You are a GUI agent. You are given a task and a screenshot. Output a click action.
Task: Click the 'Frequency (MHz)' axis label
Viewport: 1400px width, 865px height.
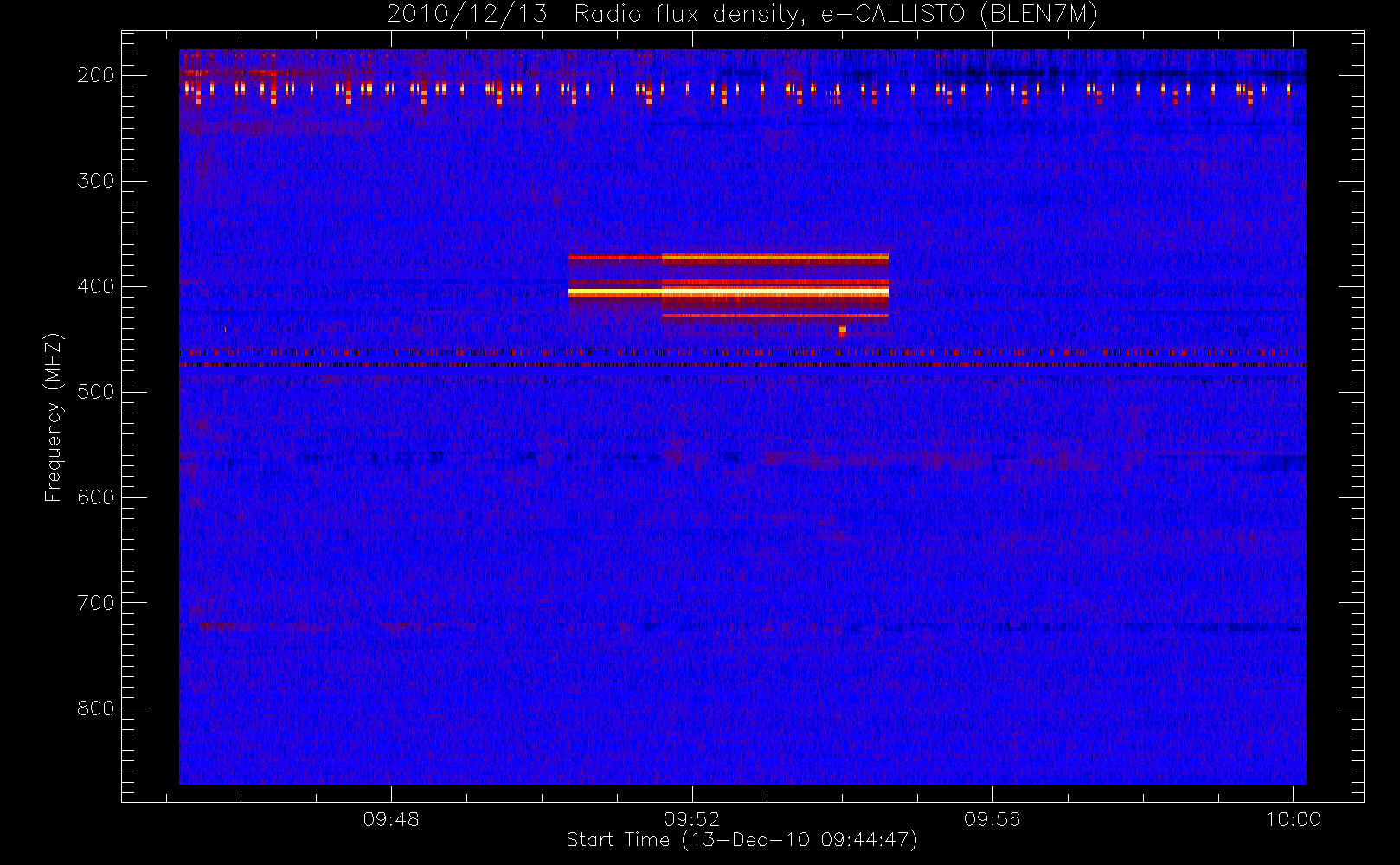54,418
